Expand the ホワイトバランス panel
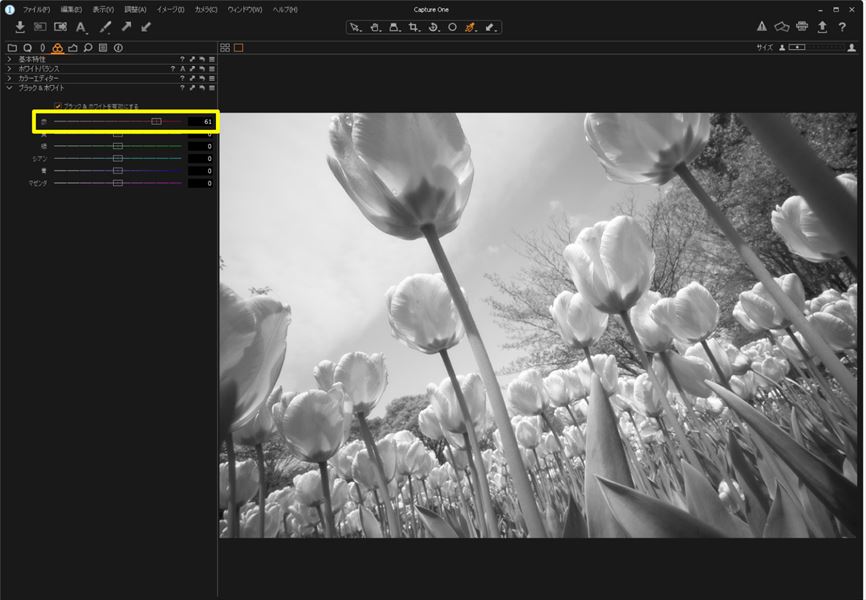The image size is (866, 600). pos(9,69)
